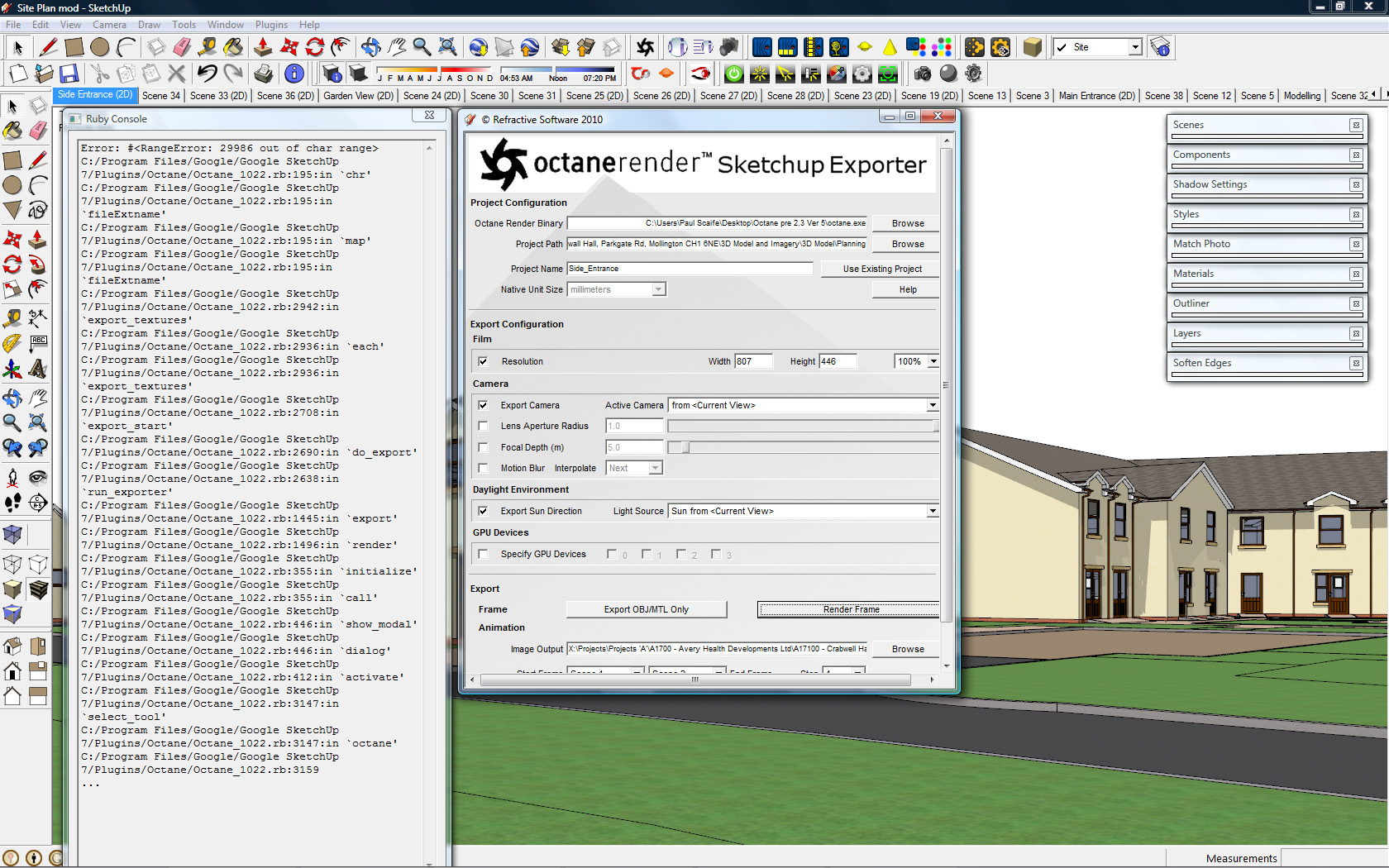Image resolution: width=1389 pixels, height=868 pixels.
Task: Click the Focal Depth slider handle
Action: click(685, 447)
